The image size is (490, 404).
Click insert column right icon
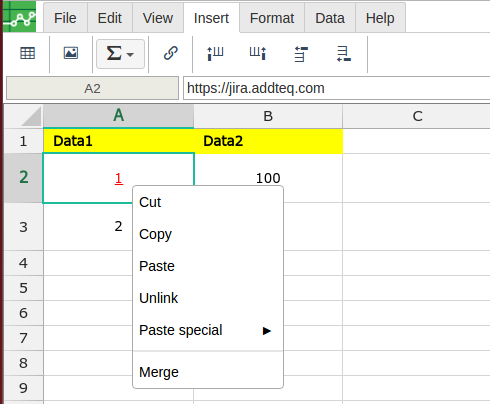(x=258, y=54)
